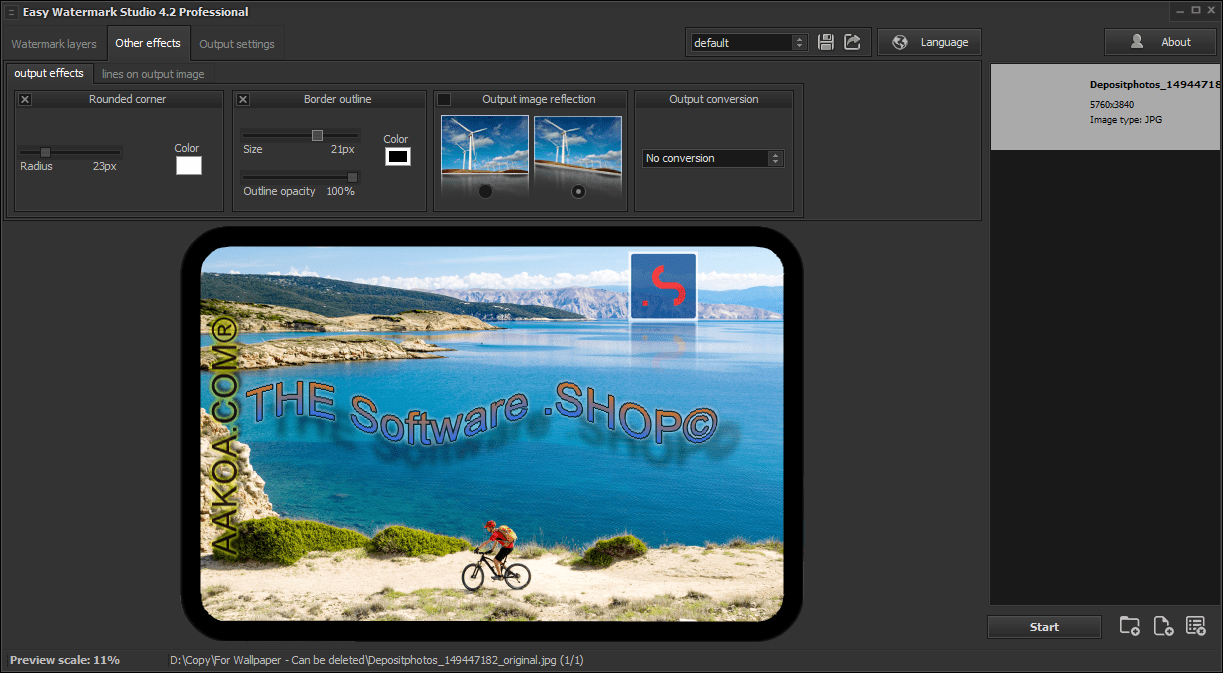Click the add folder icon near Start
The width and height of the screenshot is (1223, 673).
[1129, 625]
